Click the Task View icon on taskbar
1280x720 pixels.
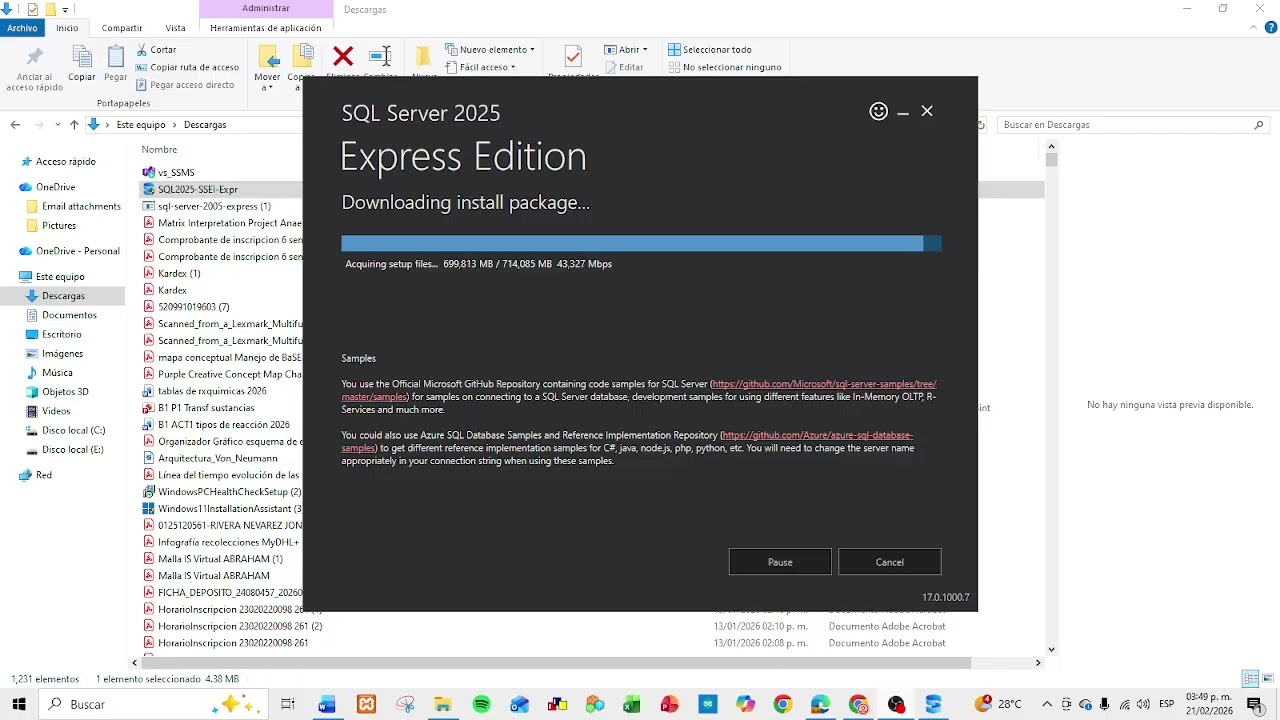288,704
